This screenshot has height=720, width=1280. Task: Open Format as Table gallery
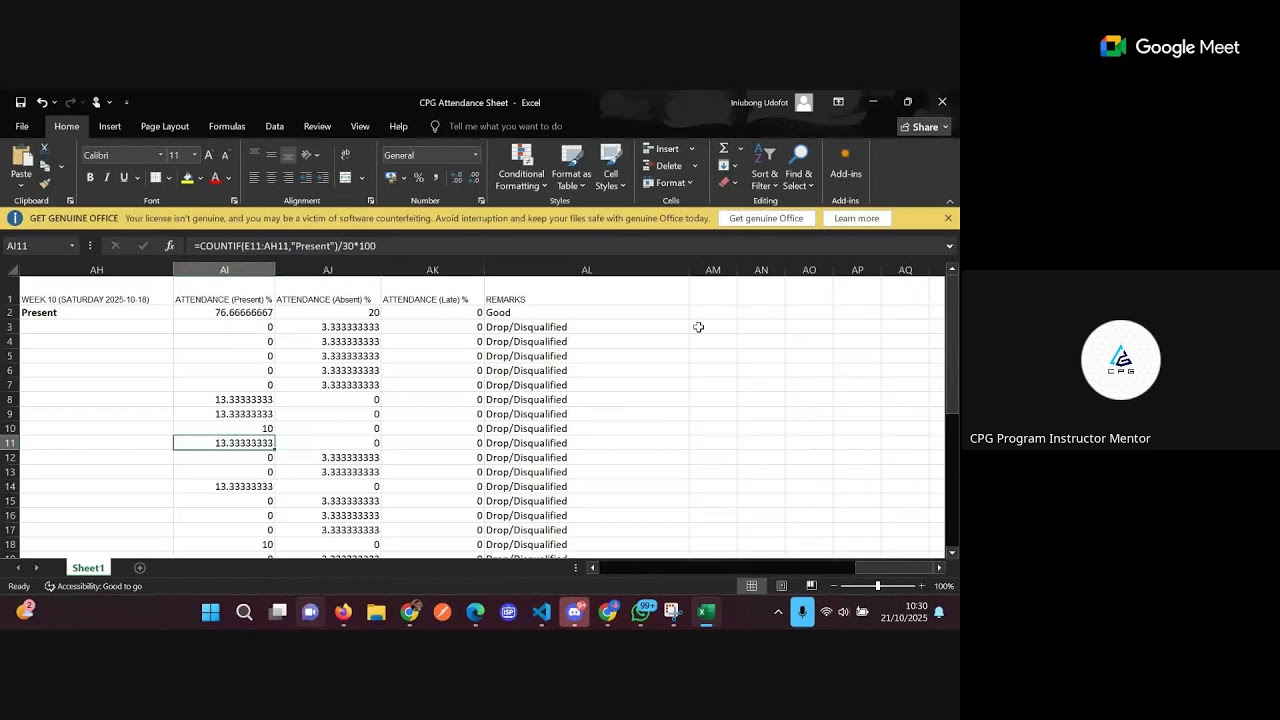click(x=571, y=167)
